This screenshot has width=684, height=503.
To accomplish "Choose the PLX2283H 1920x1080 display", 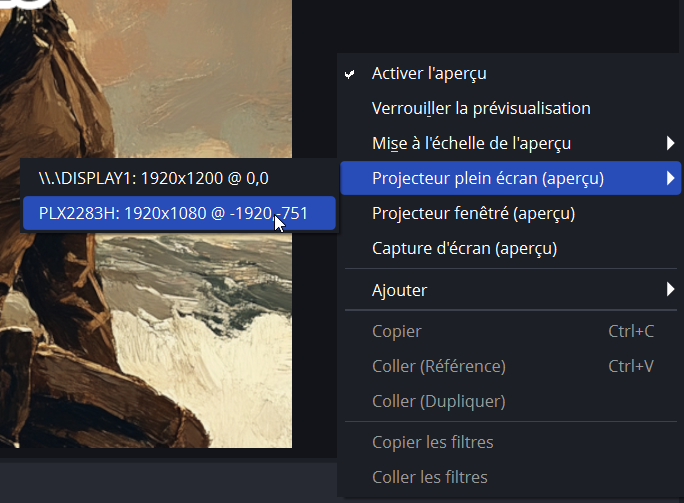I will (x=172, y=213).
